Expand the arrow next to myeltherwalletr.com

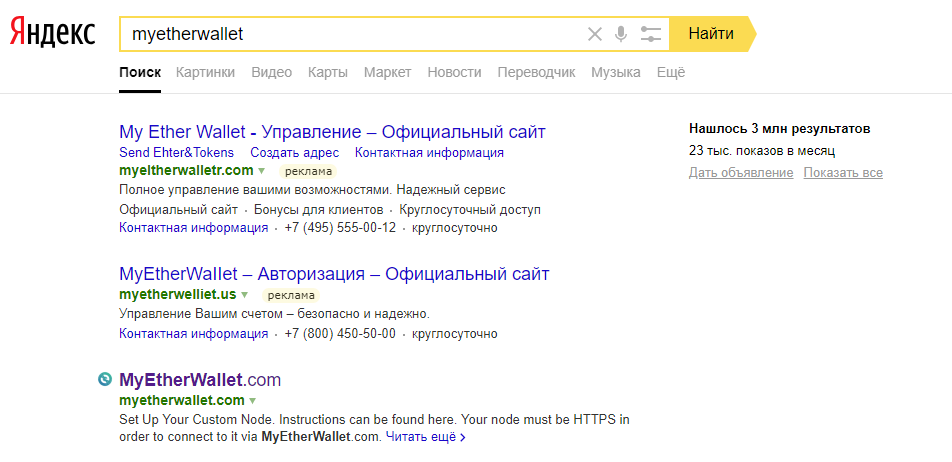[262, 171]
